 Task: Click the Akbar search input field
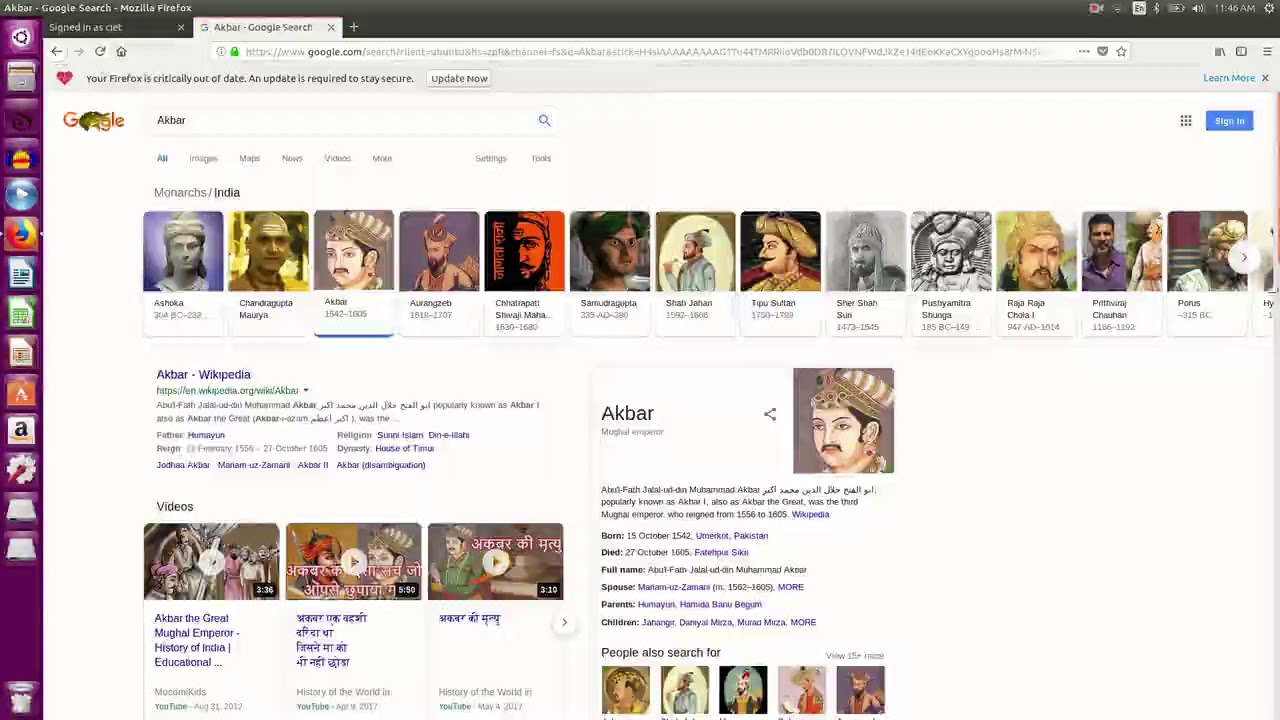coord(344,120)
